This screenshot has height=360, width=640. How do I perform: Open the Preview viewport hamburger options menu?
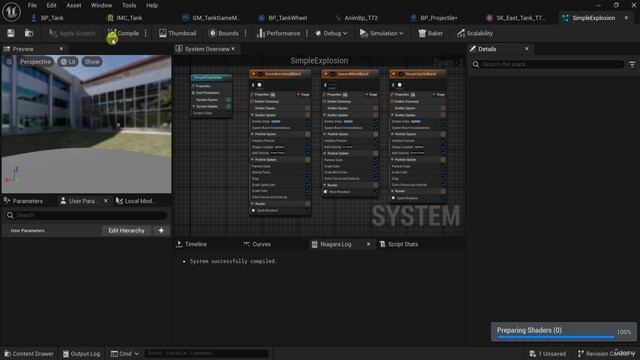(9, 62)
